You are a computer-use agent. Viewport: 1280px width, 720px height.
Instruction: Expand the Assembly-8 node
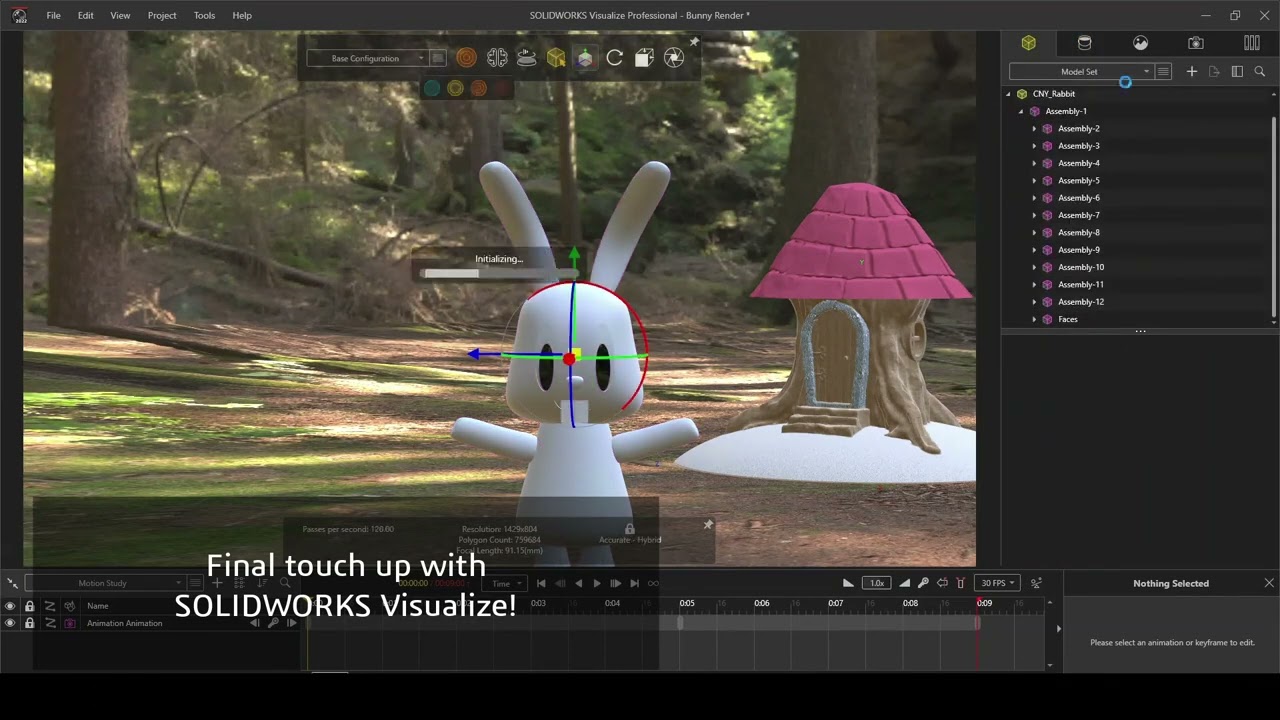tap(1034, 233)
